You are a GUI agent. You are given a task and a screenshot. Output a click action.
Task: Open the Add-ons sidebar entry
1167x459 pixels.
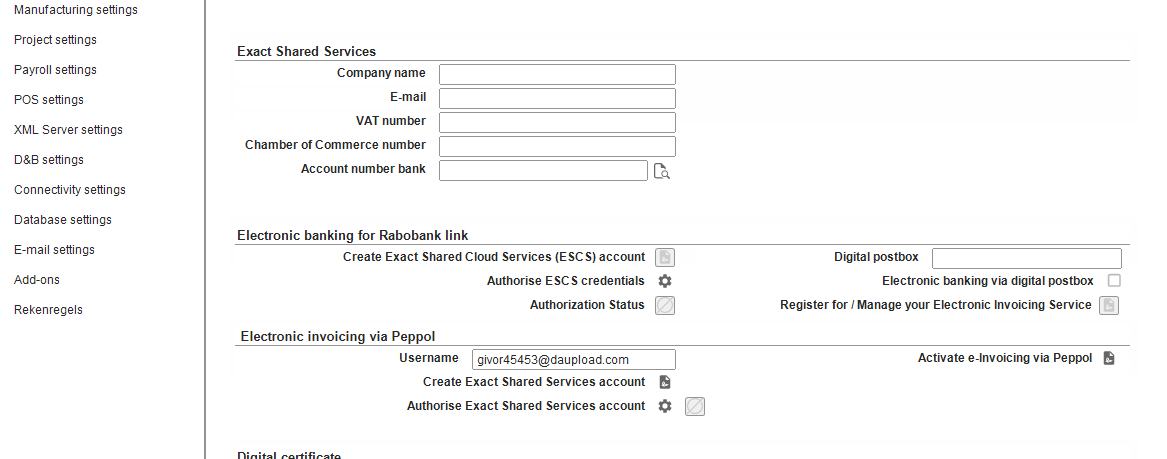[x=37, y=280]
